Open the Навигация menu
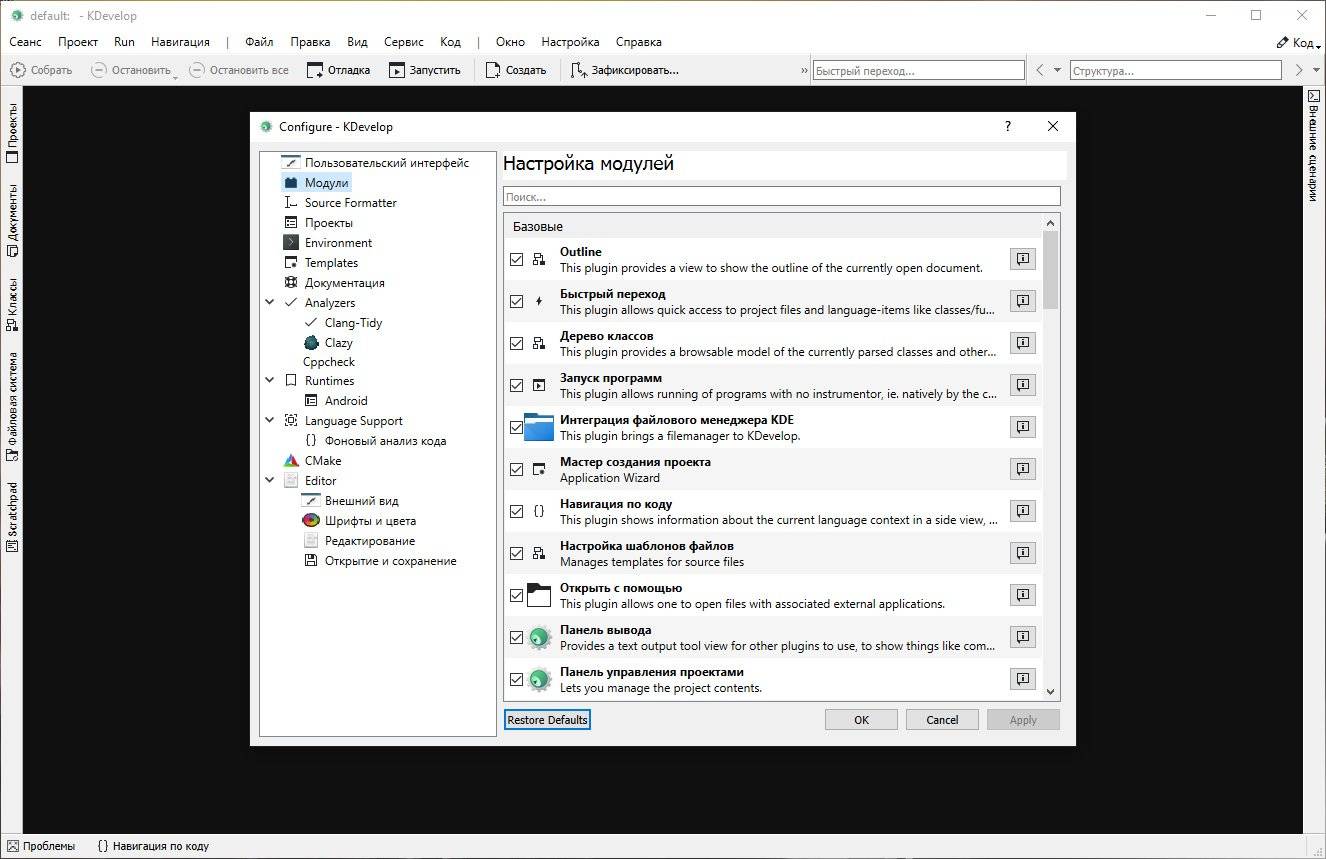1326x859 pixels. coord(180,42)
